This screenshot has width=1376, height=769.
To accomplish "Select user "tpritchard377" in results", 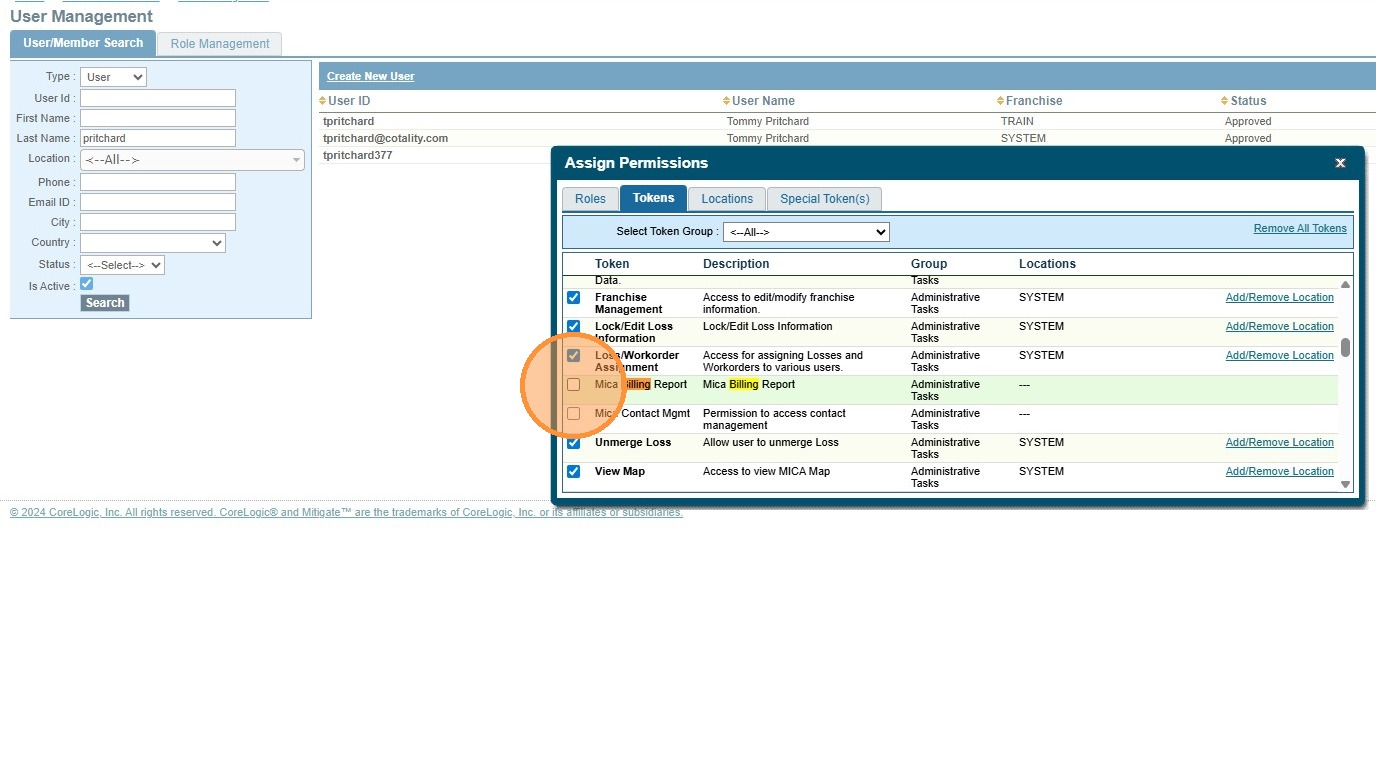I will coord(357,156).
